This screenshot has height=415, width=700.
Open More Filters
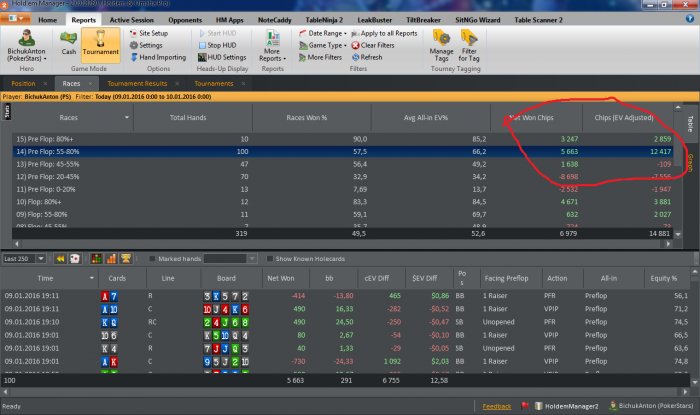tap(320, 57)
